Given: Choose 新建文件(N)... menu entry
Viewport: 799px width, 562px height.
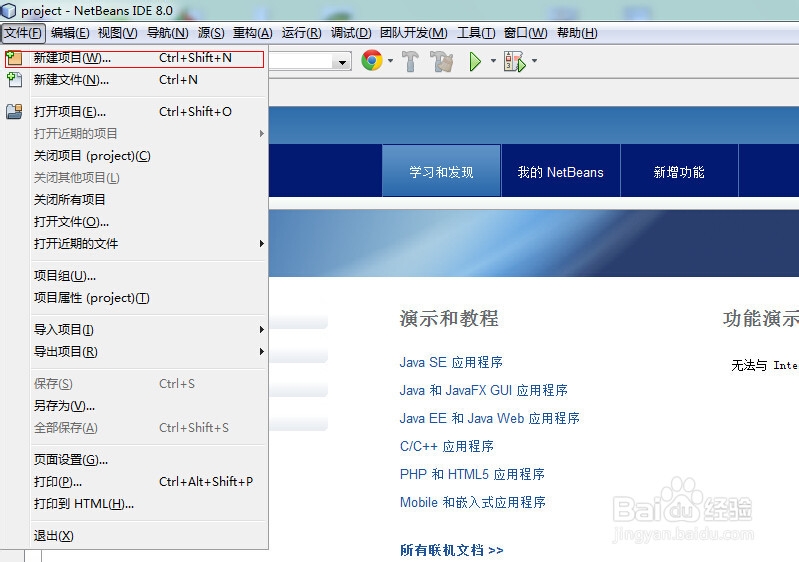Looking at the screenshot, I should coord(135,80).
